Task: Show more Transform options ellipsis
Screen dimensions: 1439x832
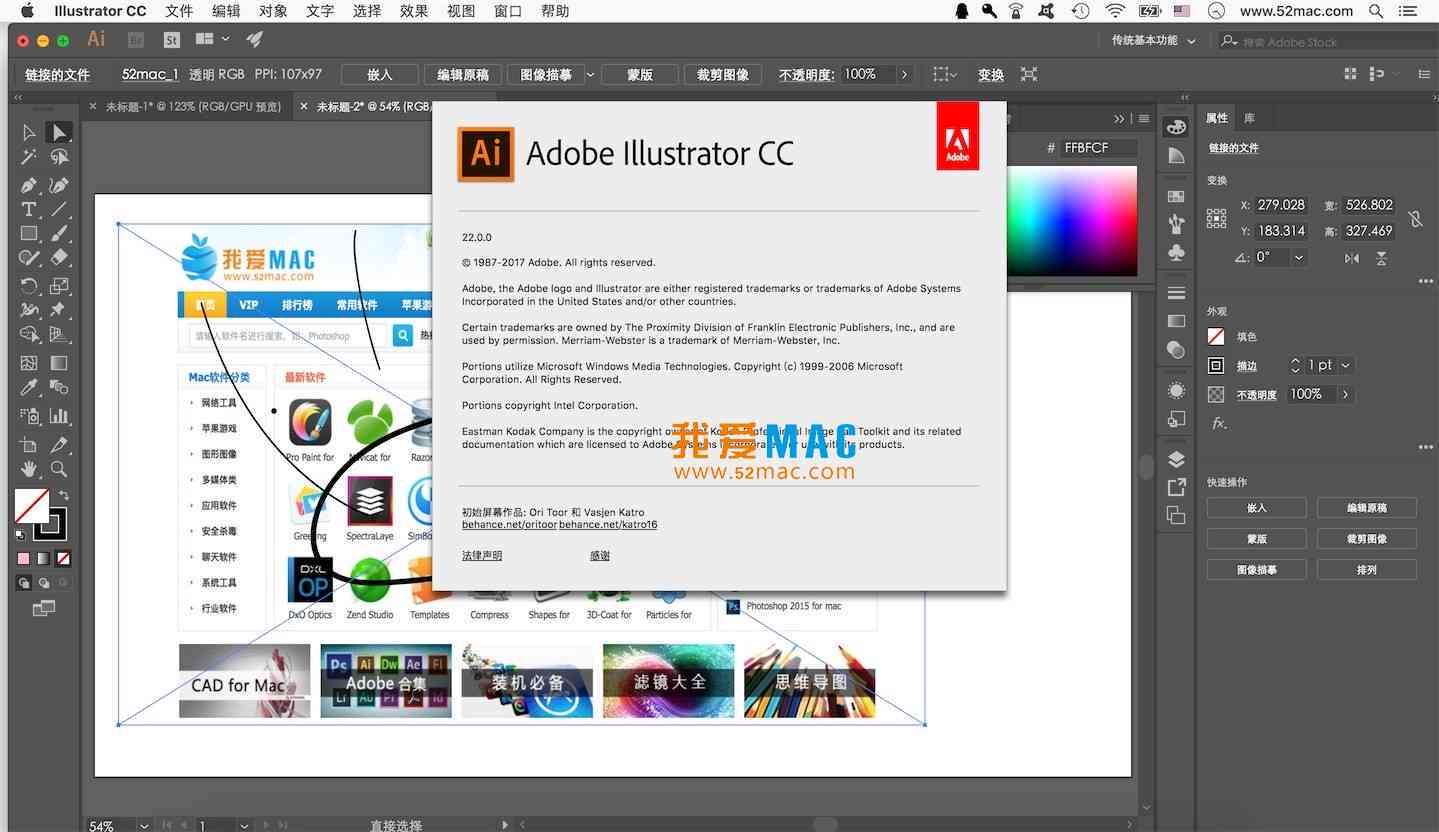Action: click(x=1425, y=282)
